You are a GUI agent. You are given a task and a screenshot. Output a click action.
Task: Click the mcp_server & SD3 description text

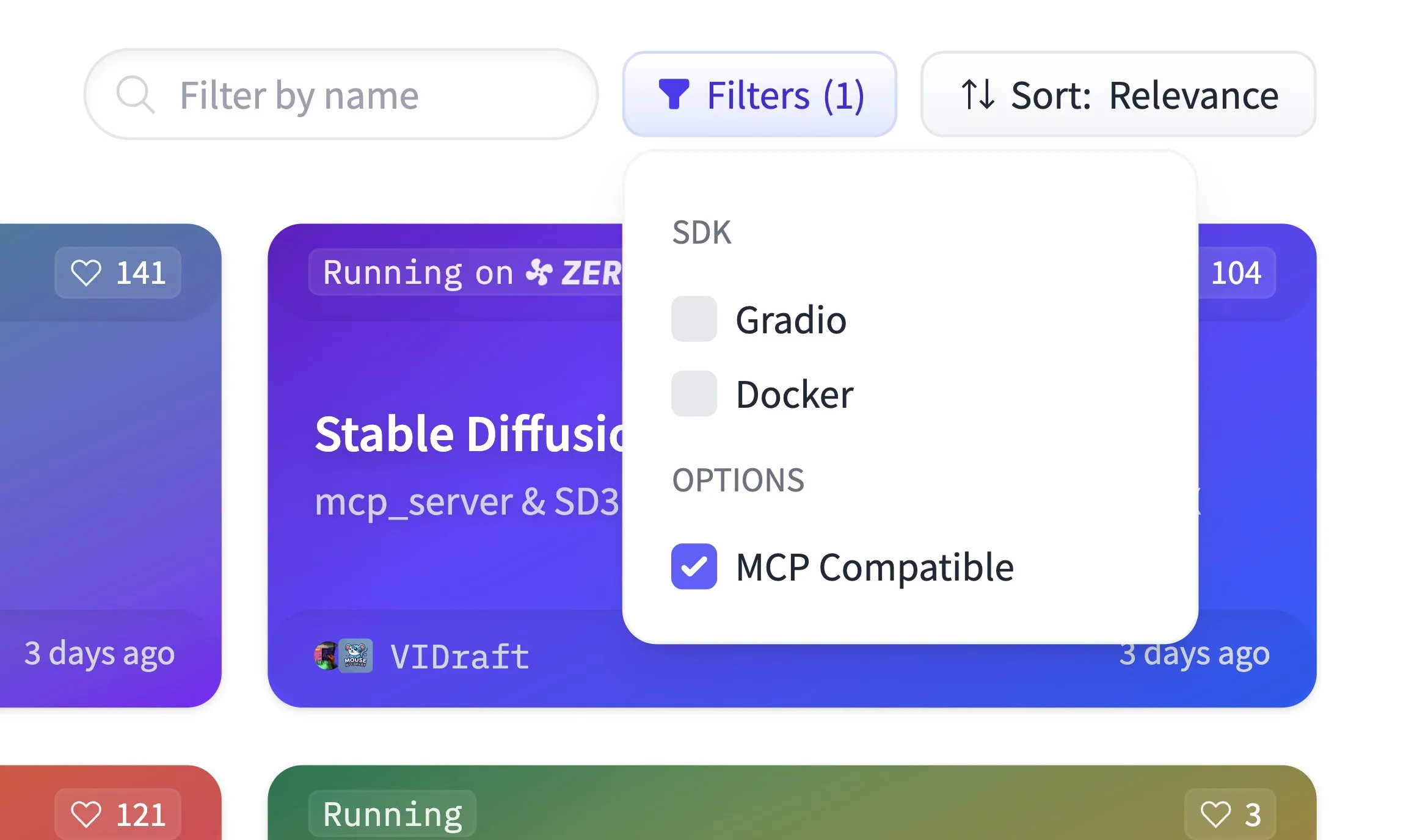click(x=467, y=502)
